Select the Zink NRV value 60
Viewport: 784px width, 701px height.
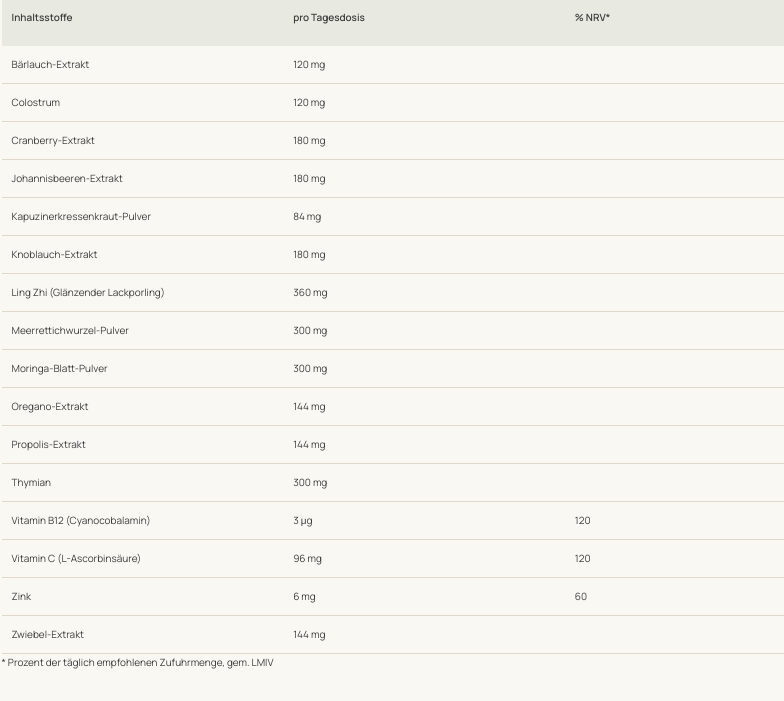point(581,597)
